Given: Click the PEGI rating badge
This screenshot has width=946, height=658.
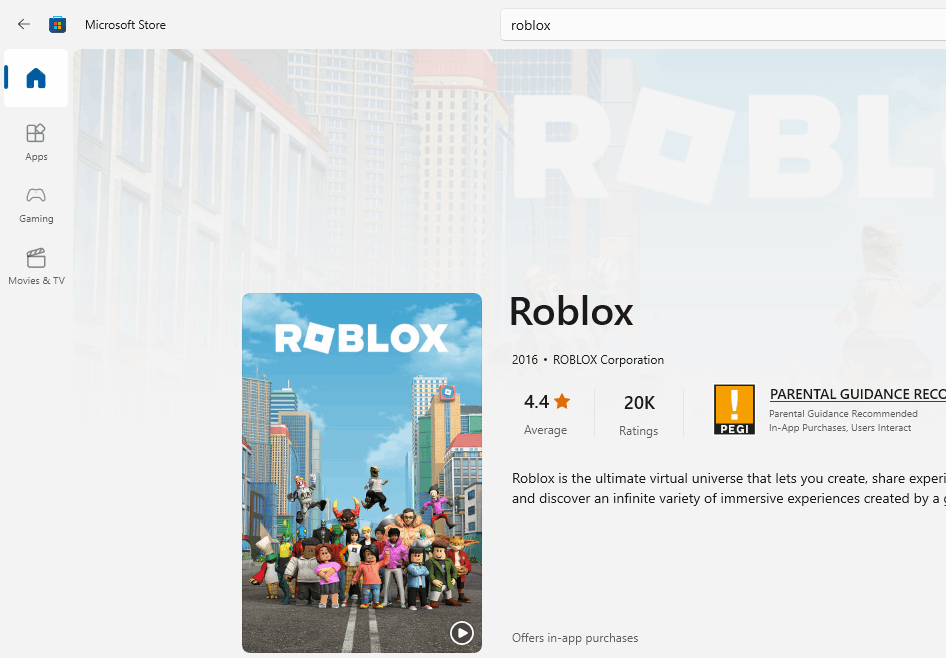Looking at the screenshot, I should pyautogui.click(x=734, y=410).
